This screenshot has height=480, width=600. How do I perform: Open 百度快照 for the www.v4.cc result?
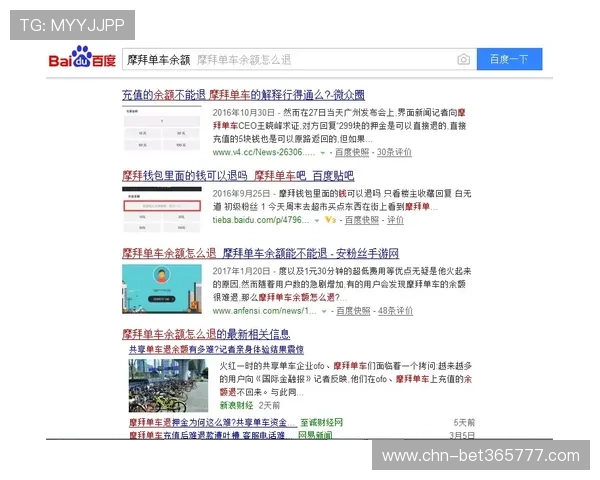click(352, 152)
